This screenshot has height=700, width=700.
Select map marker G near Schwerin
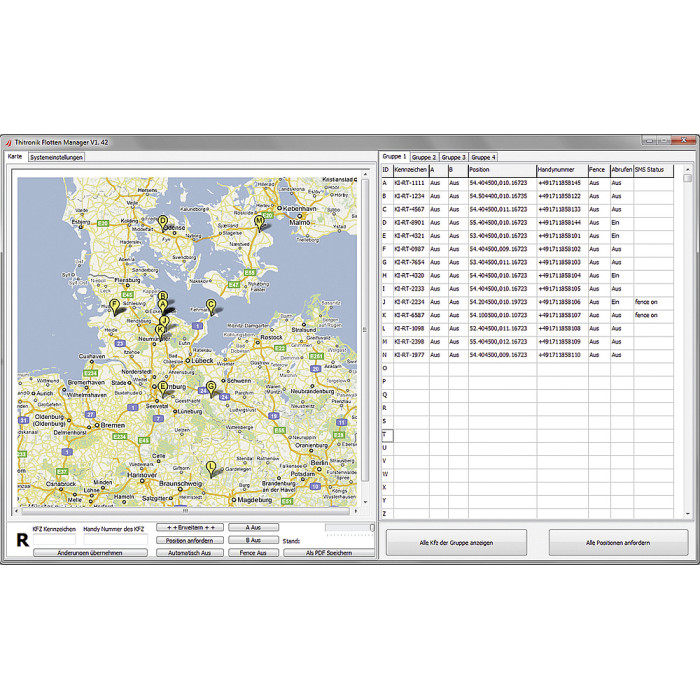[211, 386]
